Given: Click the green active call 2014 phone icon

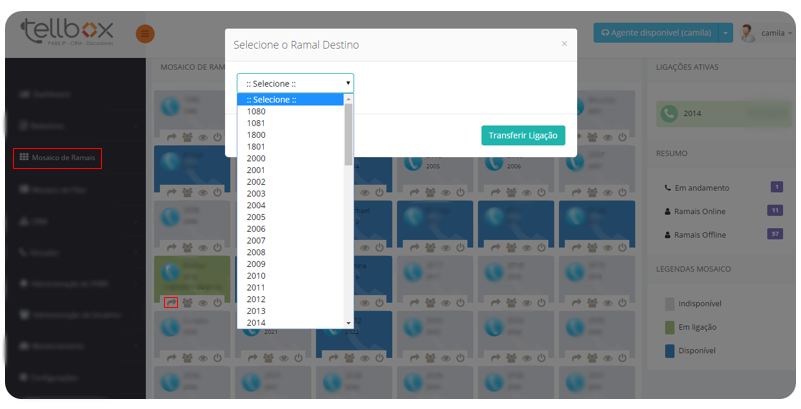Looking at the screenshot, I should [x=669, y=113].
